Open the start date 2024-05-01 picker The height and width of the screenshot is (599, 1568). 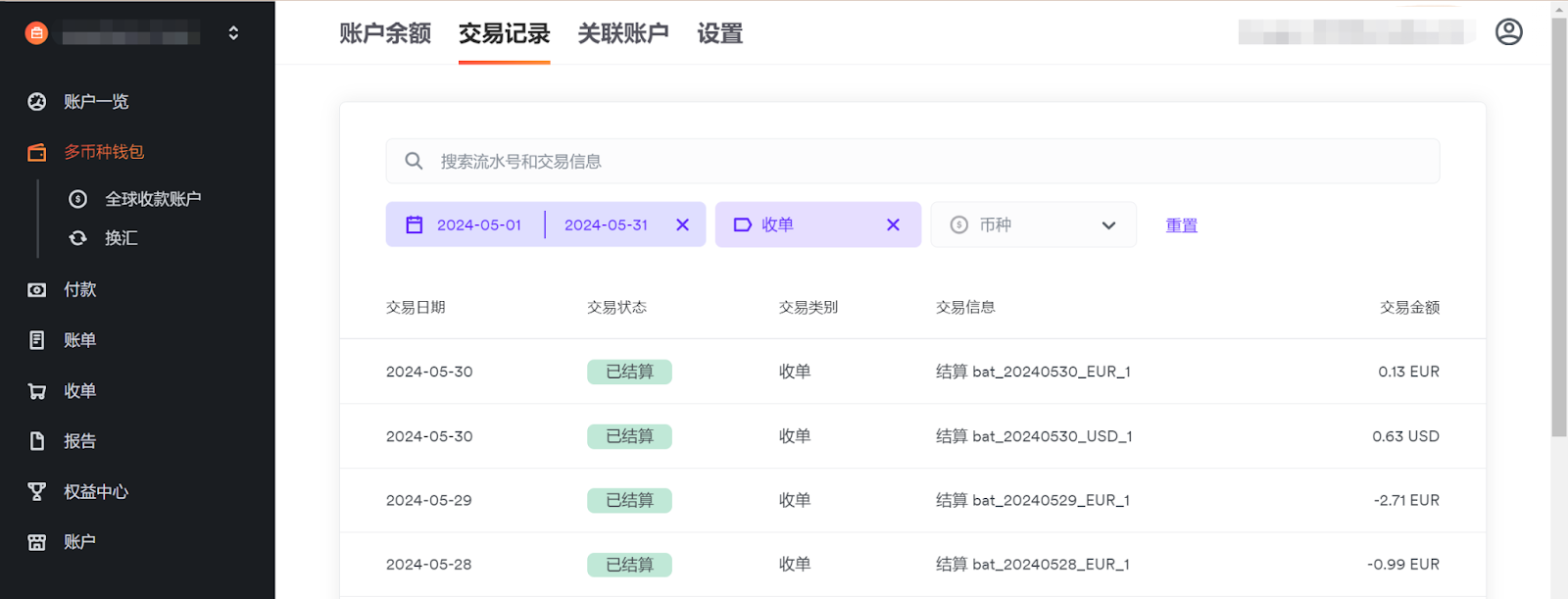pyautogui.click(x=478, y=225)
